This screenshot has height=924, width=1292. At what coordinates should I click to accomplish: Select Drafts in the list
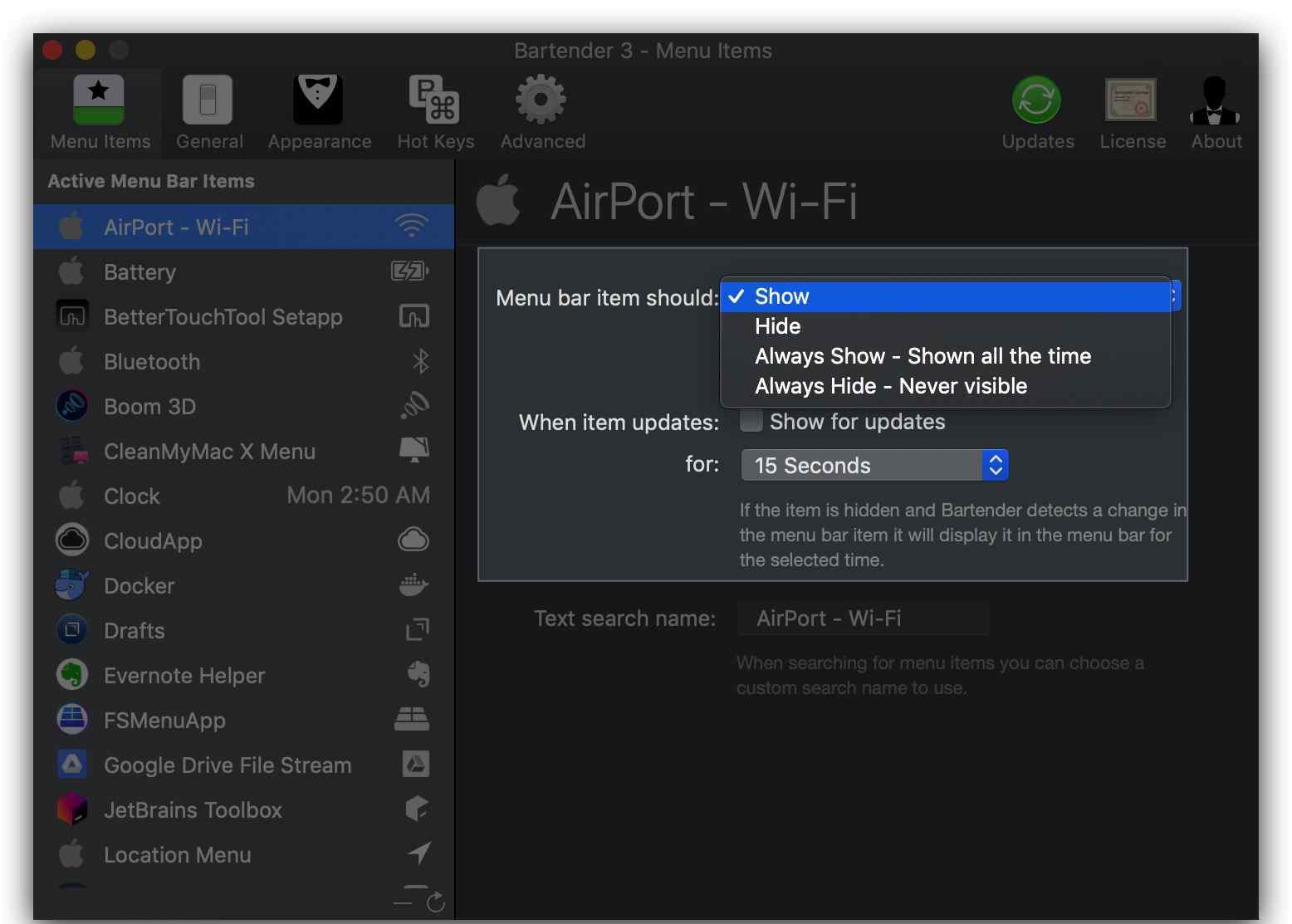pyautogui.click(x=243, y=630)
